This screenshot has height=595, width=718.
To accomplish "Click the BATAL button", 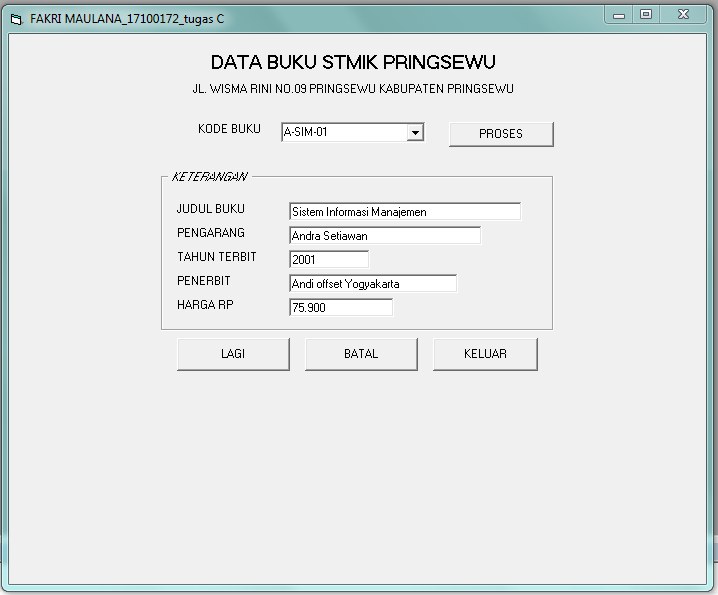I will pyautogui.click(x=361, y=354).
